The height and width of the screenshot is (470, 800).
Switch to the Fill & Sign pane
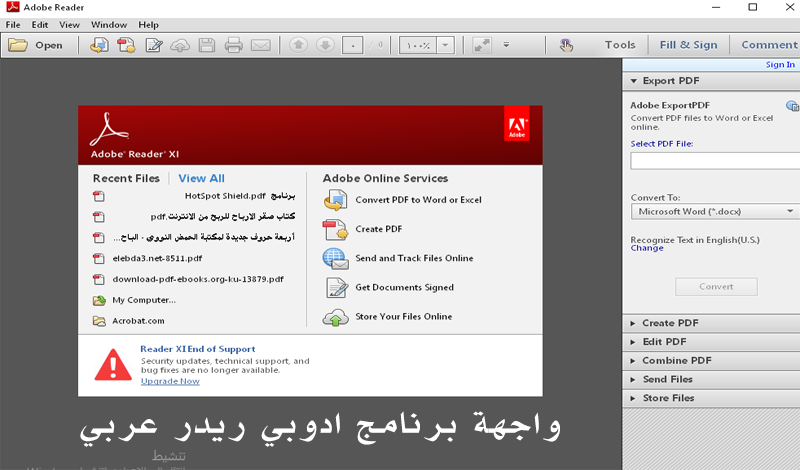(x=688, y=45)
